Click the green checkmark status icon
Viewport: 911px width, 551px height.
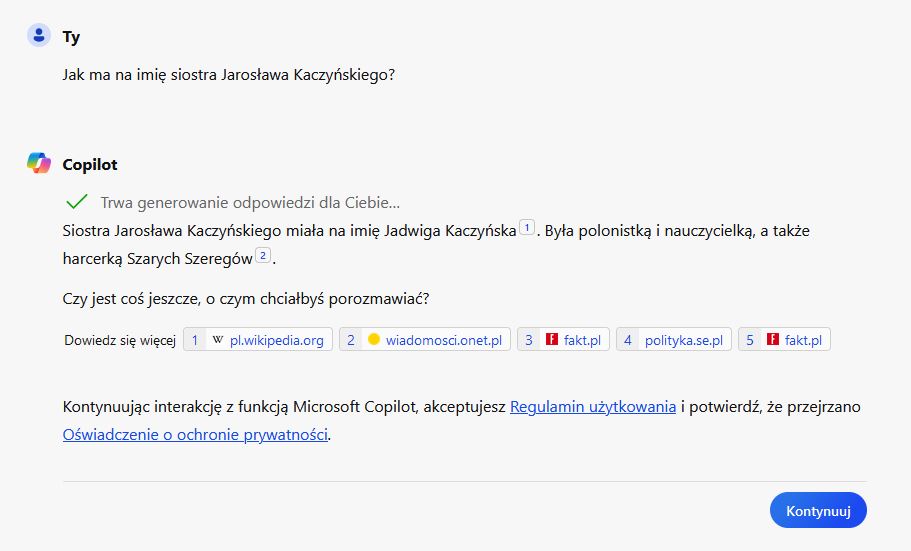76,201
